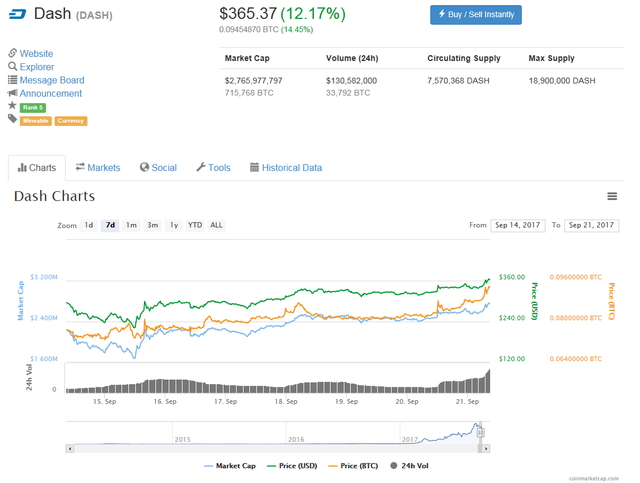Click the Dash logo icon
Viewport: 640px width, 483px height.
pos(18,15)
